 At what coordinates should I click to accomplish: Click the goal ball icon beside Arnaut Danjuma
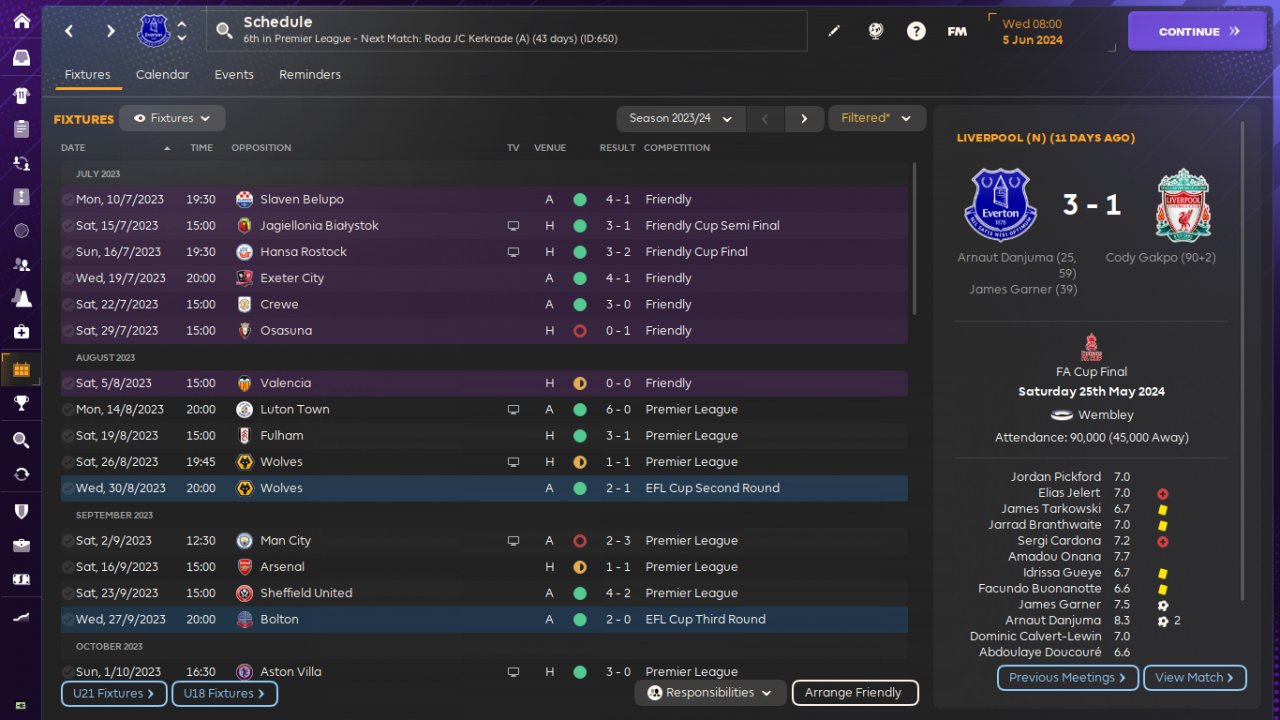(1163, 621)
